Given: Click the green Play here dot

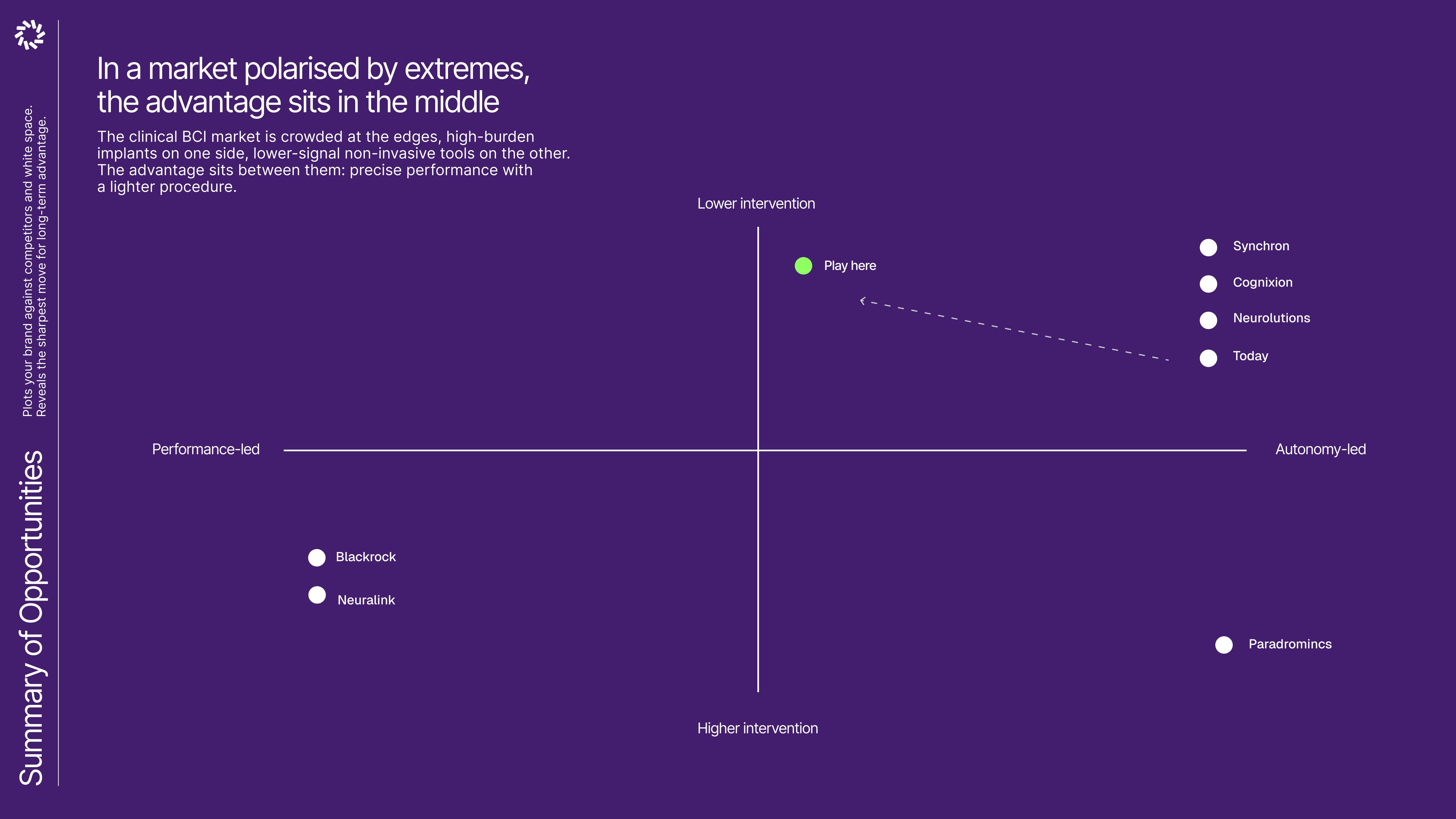Looking at the screenshot, I should 803,266.
